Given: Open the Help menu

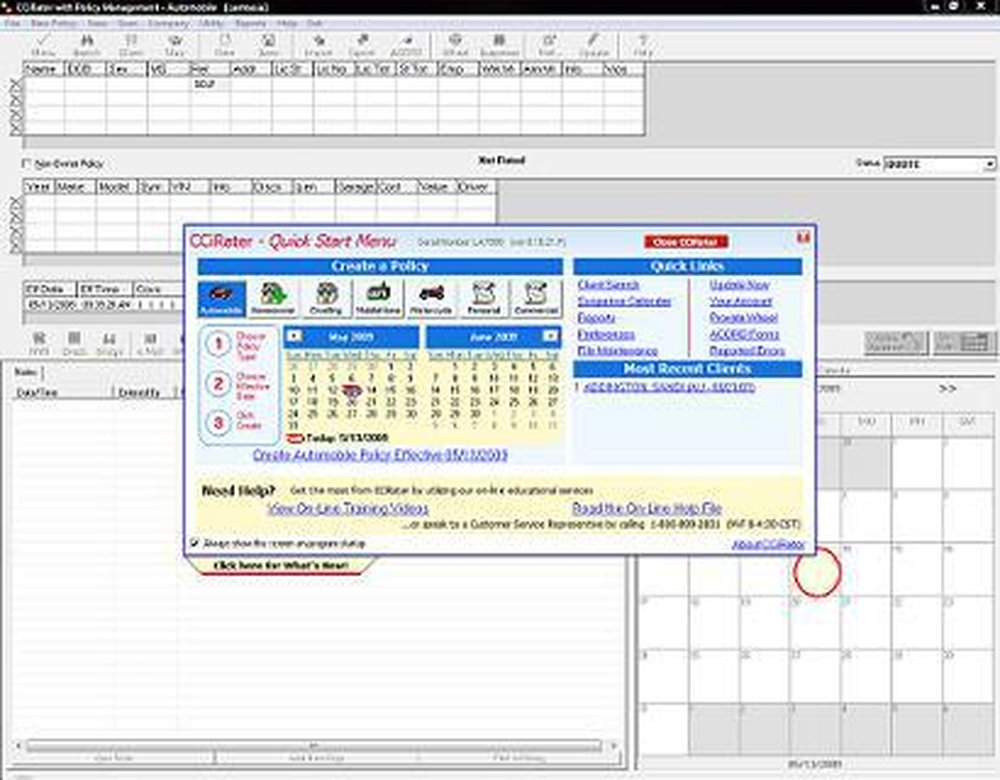Looking at the screenshot, I should (x=287, y=23).
